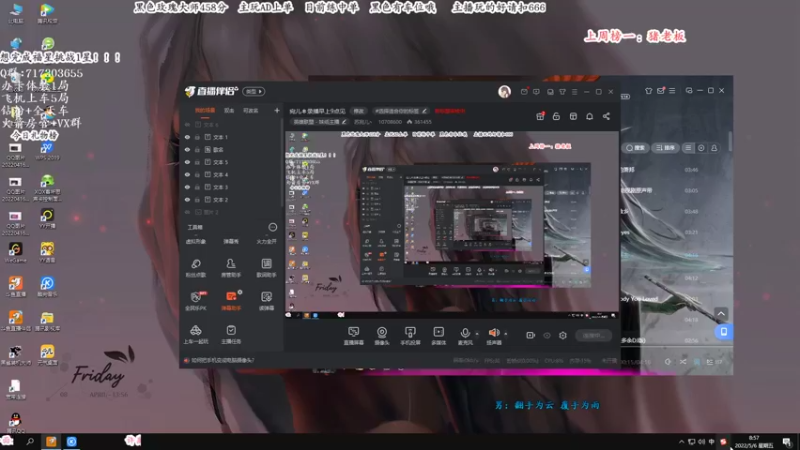Viewport: 800px width, 450px height.
Task: Toggle visibility of 文本 3 source
Action: 187,187
